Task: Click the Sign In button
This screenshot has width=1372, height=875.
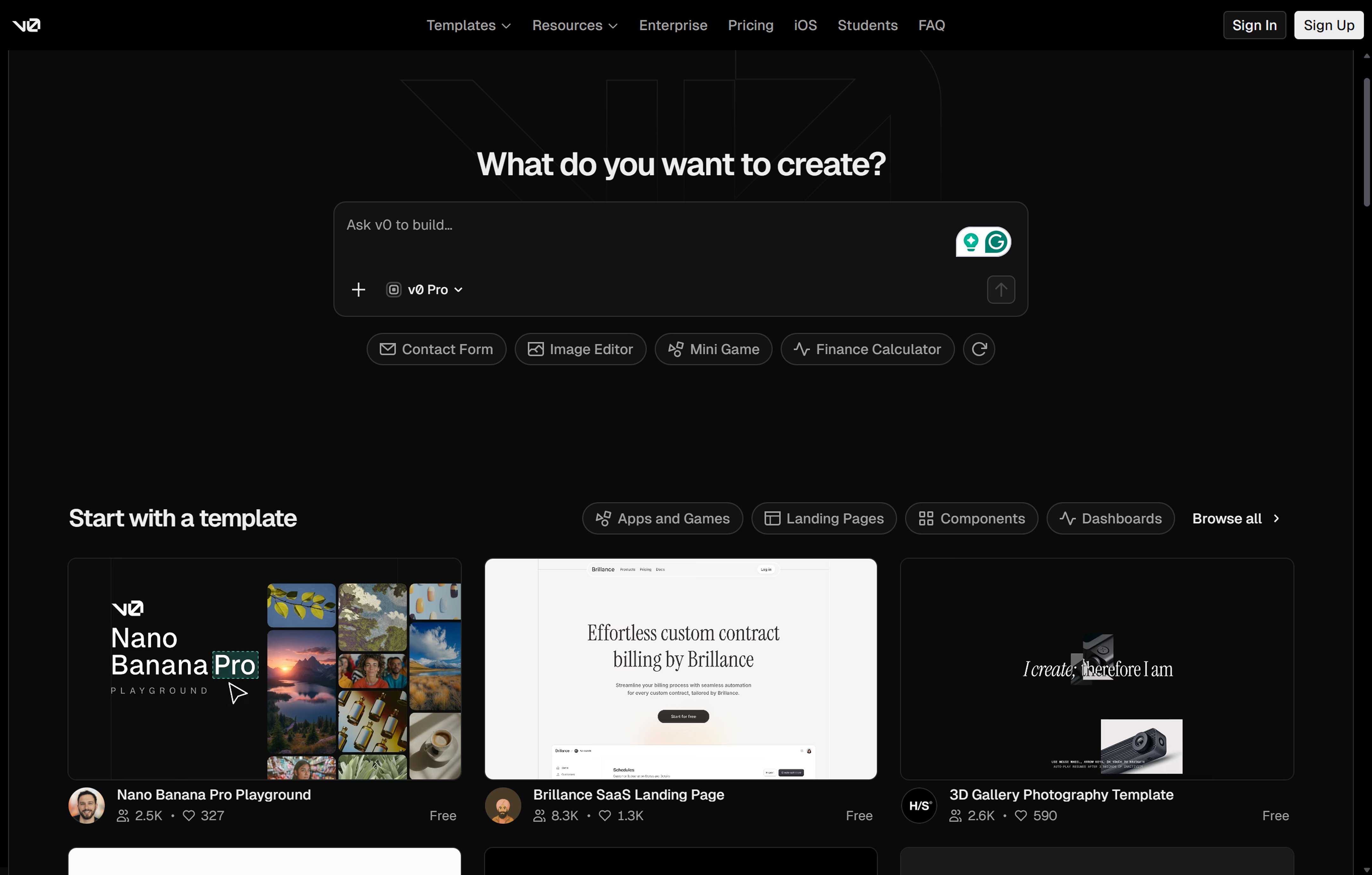Action: pyautogui.click(x=1254, y=25)
